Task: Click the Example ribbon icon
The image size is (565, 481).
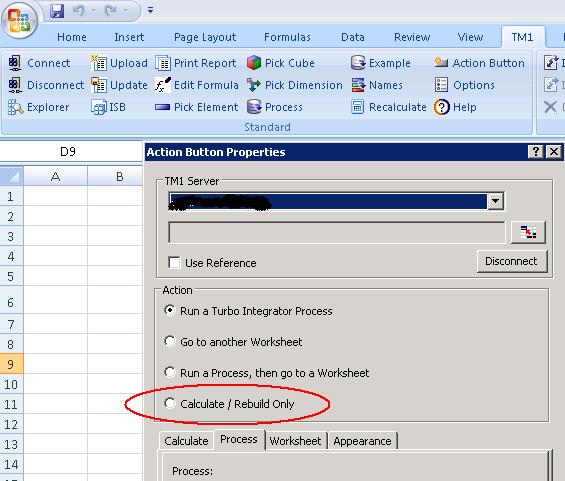Action: click(358, 63)
